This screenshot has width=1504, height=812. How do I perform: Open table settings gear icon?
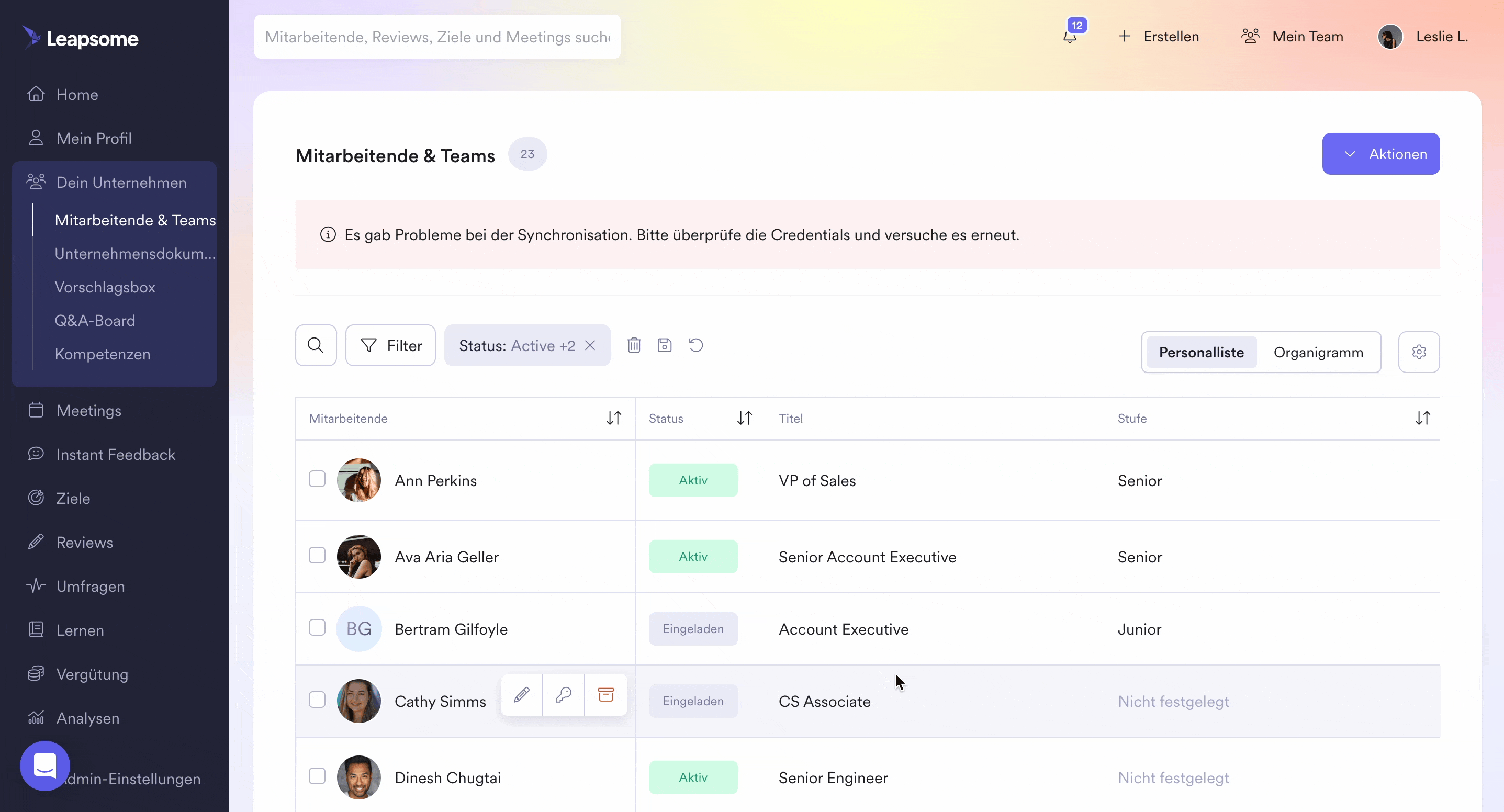(1419, 352)
